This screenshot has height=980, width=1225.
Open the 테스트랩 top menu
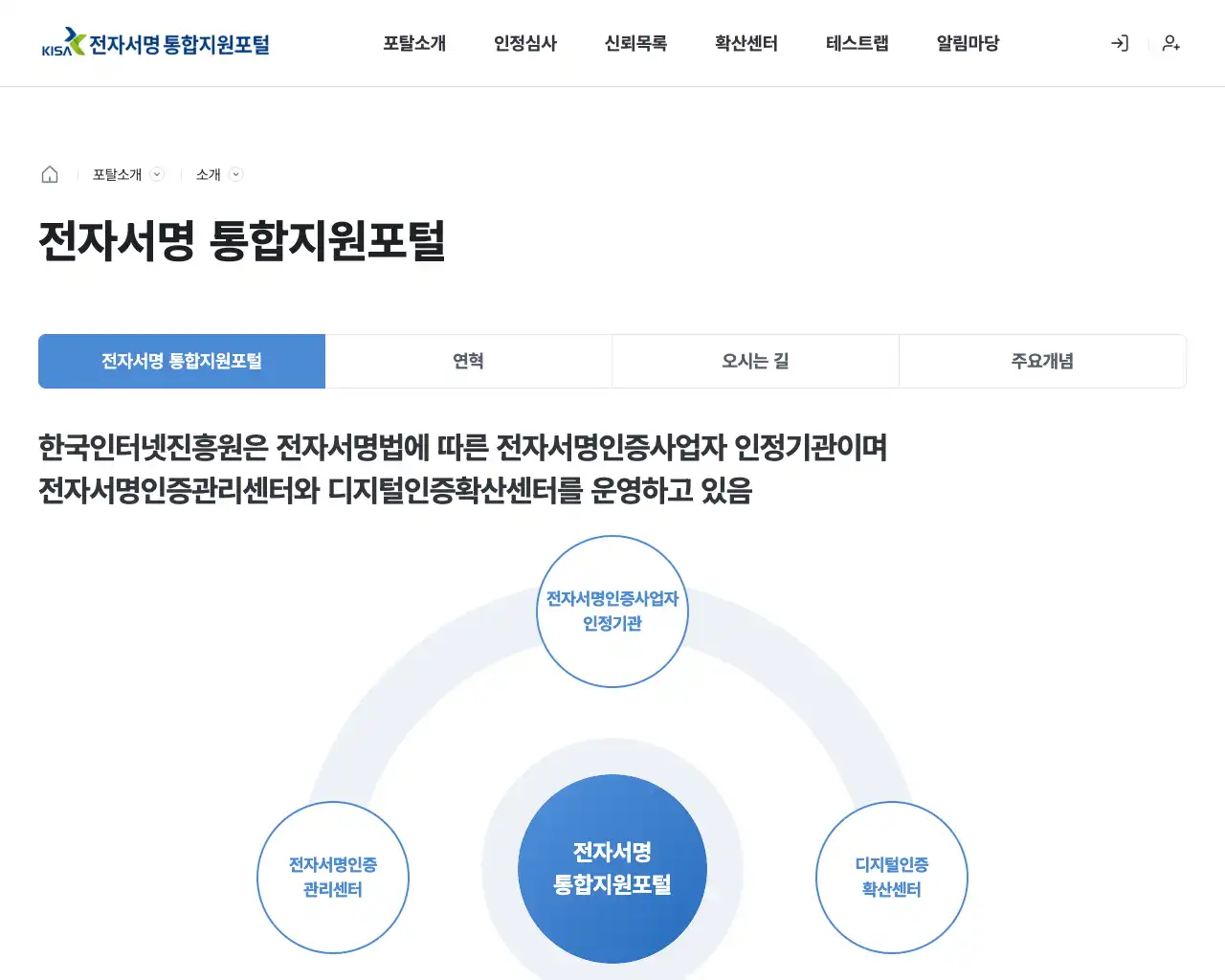pyautogui.click(x=857, y=43)
